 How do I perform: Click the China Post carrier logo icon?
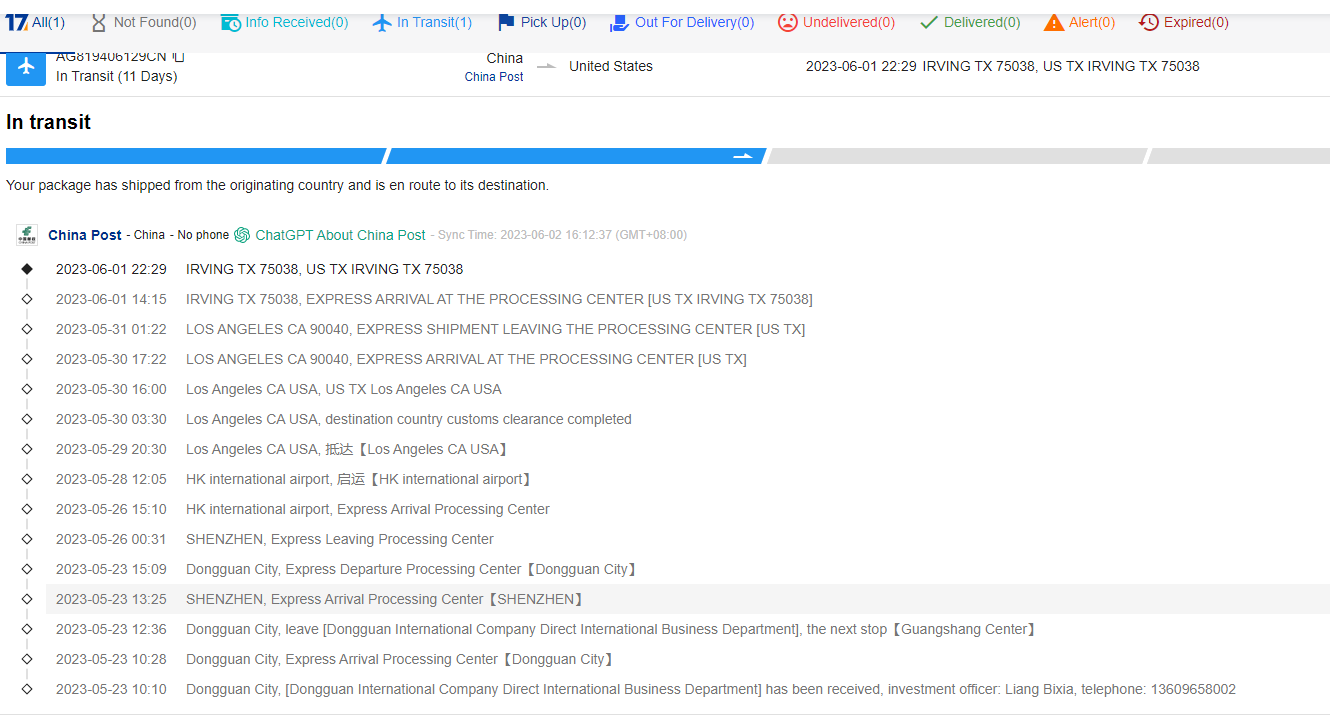coord(27,235)
